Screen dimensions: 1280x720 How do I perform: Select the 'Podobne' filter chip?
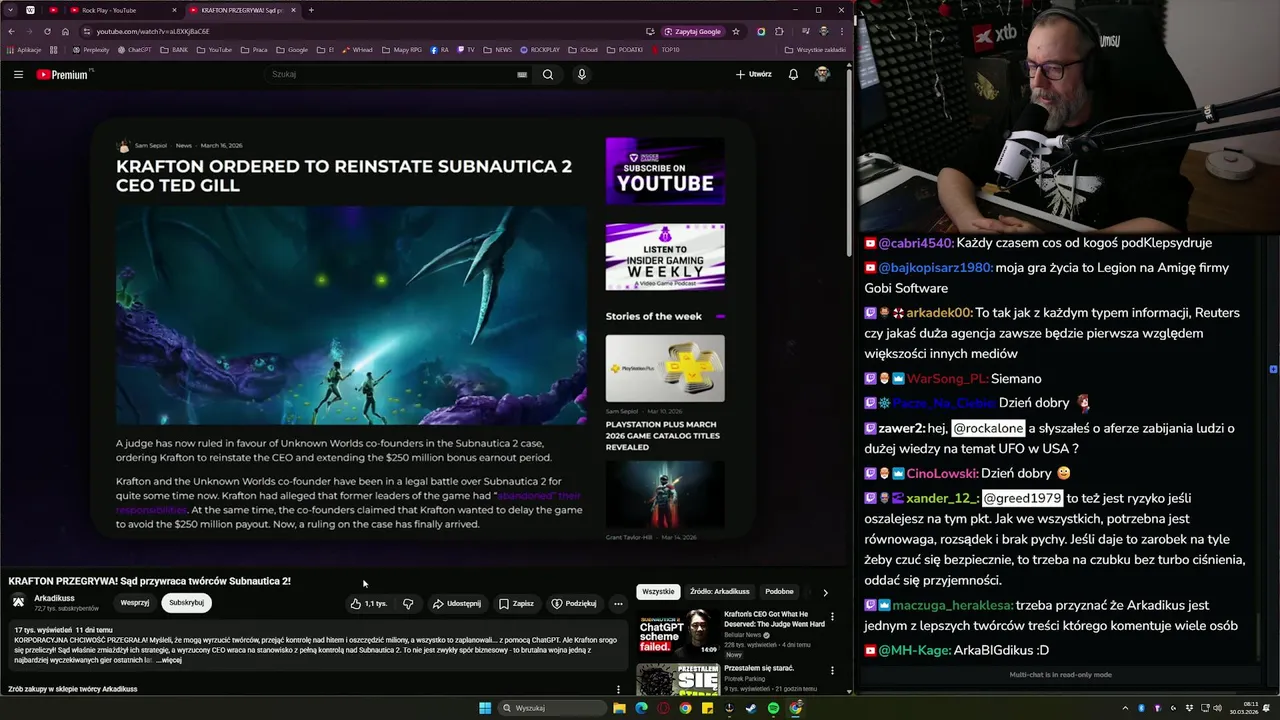779,591
